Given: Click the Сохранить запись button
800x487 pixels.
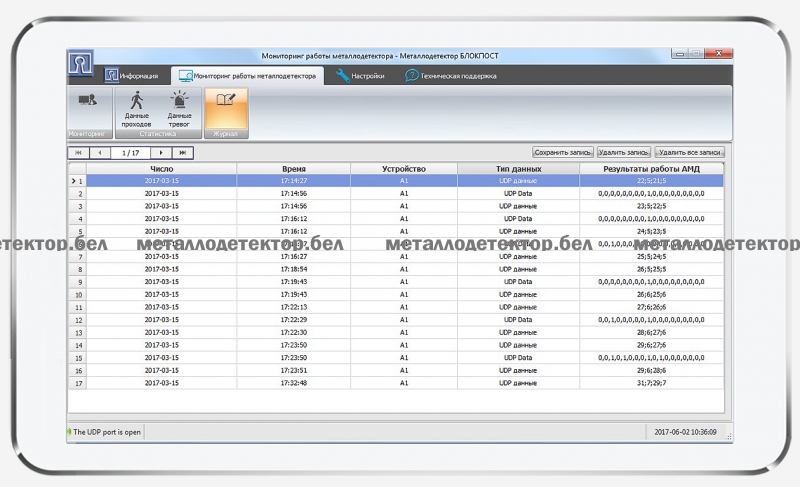Looking at the screenshot, I should pos(563,153).
